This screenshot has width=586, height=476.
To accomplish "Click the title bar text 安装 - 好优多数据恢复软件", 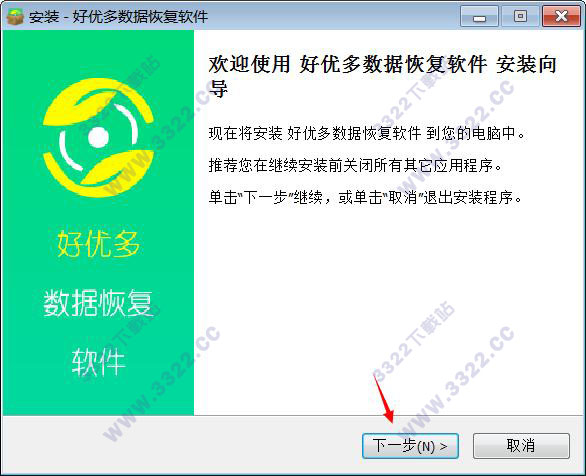I will pyautogui.click(x=118, y=17).
